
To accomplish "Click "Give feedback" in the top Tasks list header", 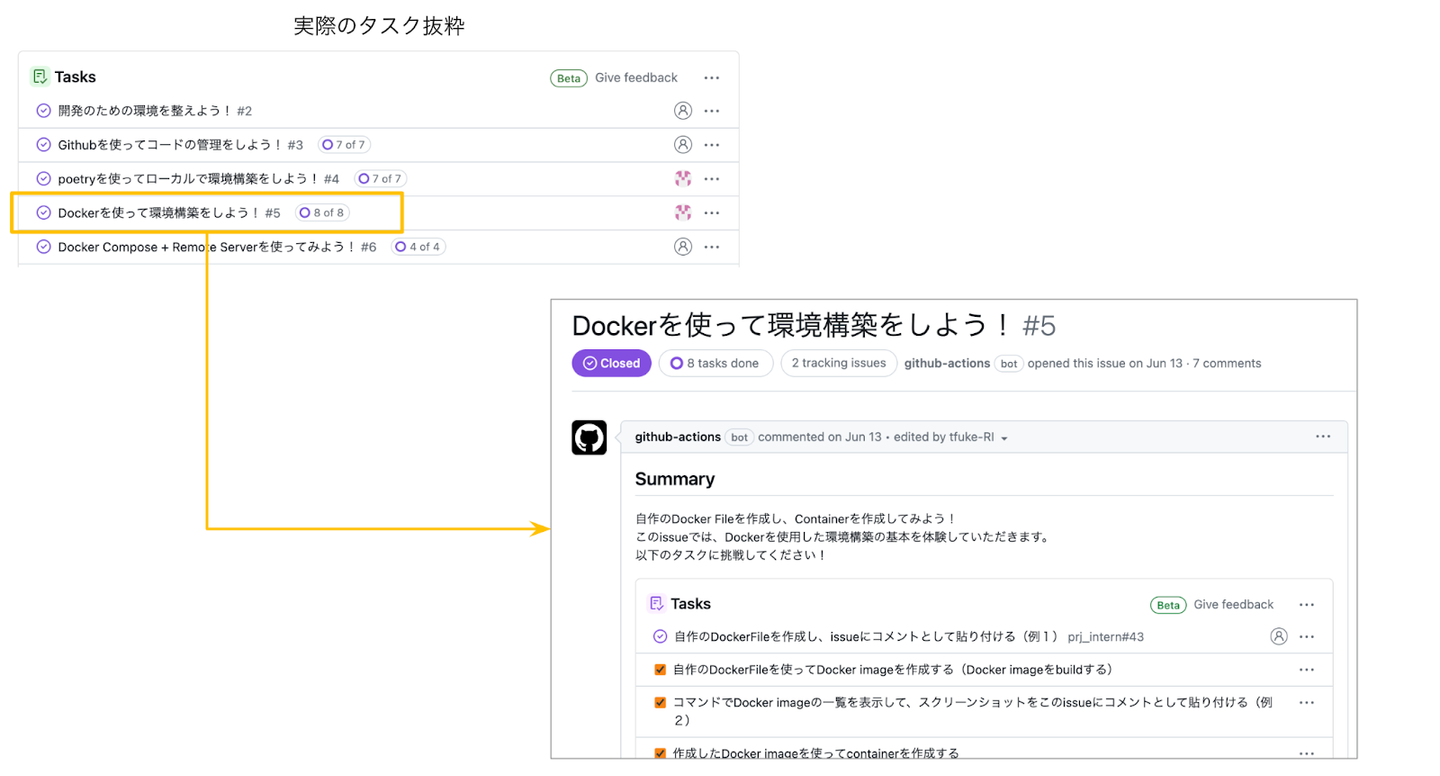I will tap(636, 78).
